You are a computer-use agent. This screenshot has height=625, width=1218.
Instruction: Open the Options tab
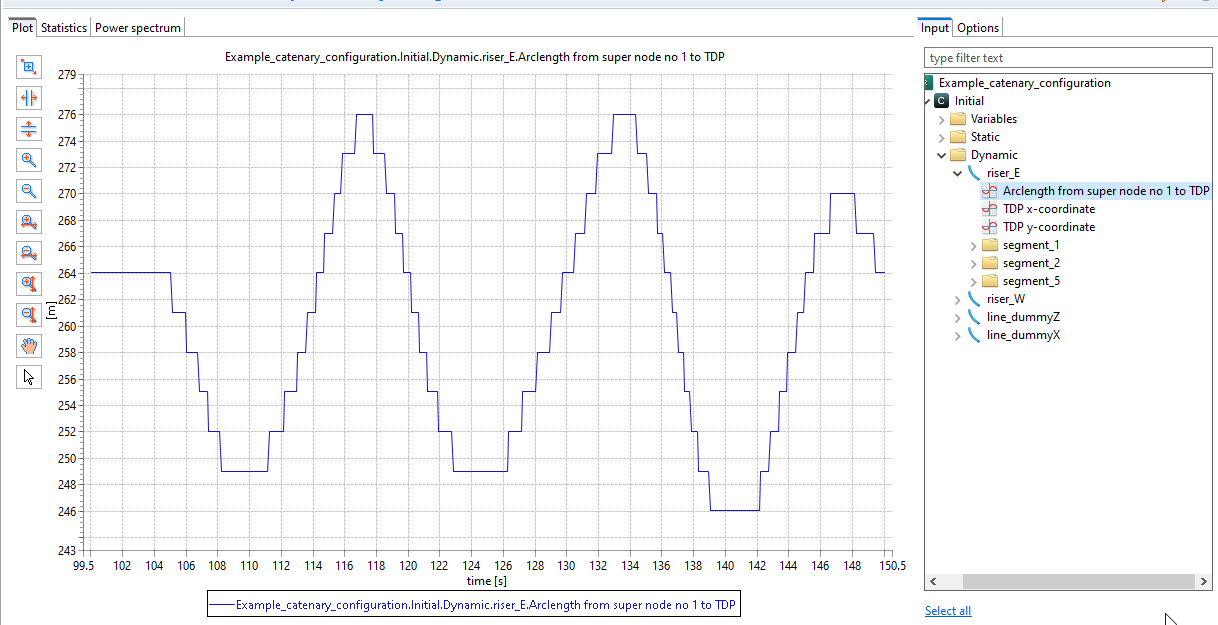[977, 28]
